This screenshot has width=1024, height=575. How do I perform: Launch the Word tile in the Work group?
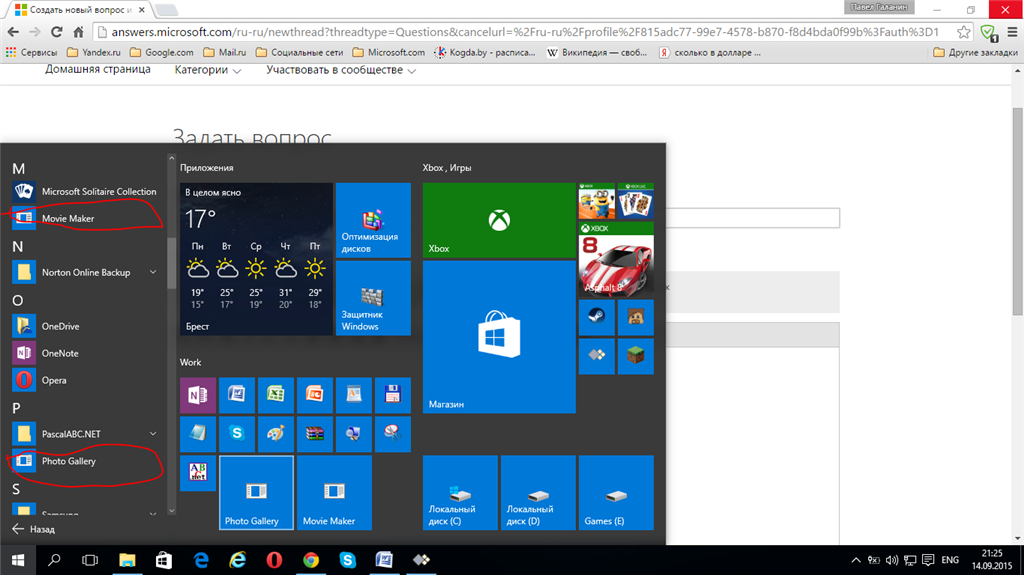pyautogui.click(x=236, y=395)
